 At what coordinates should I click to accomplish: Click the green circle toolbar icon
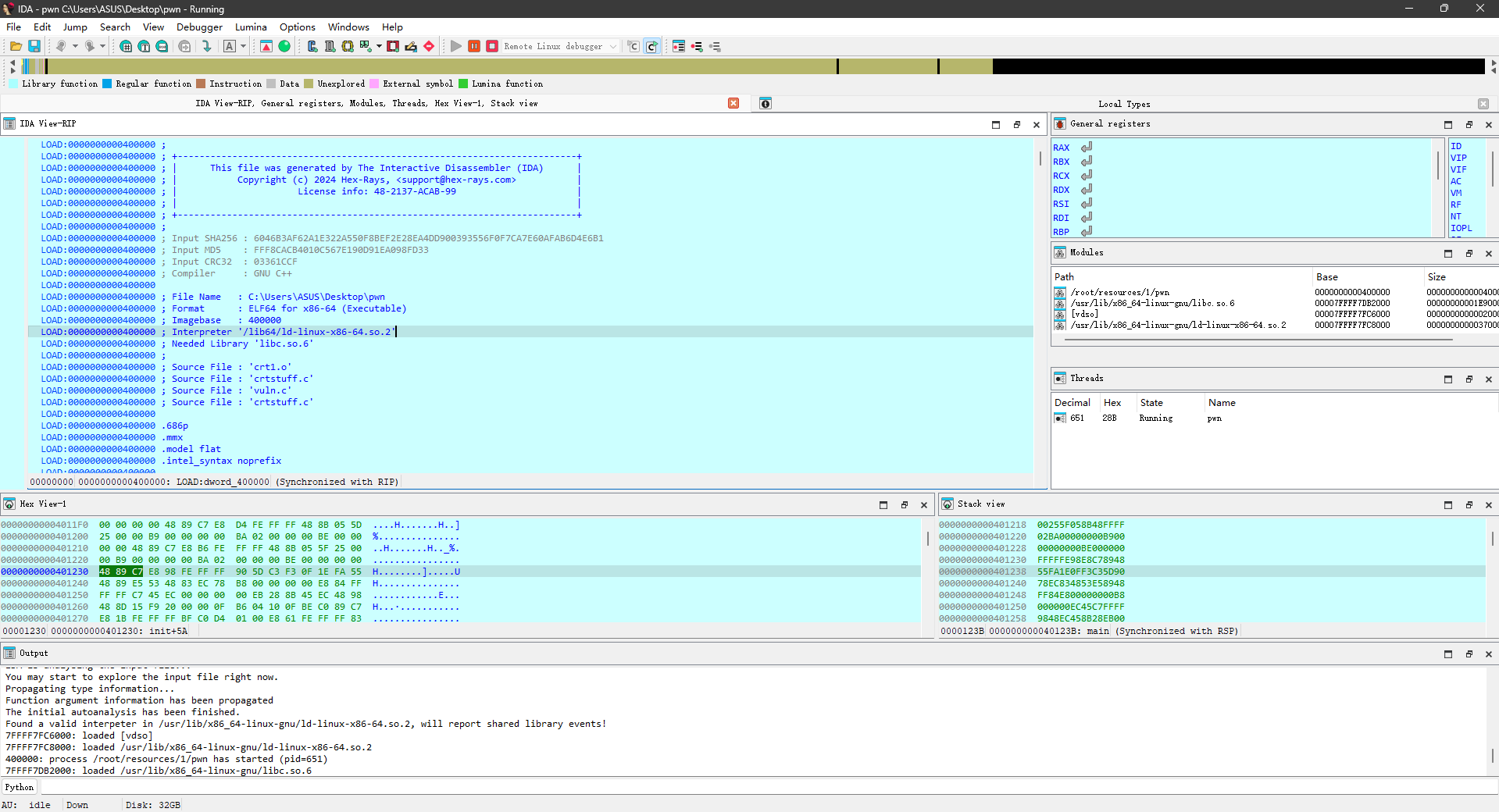pos(284,47)
